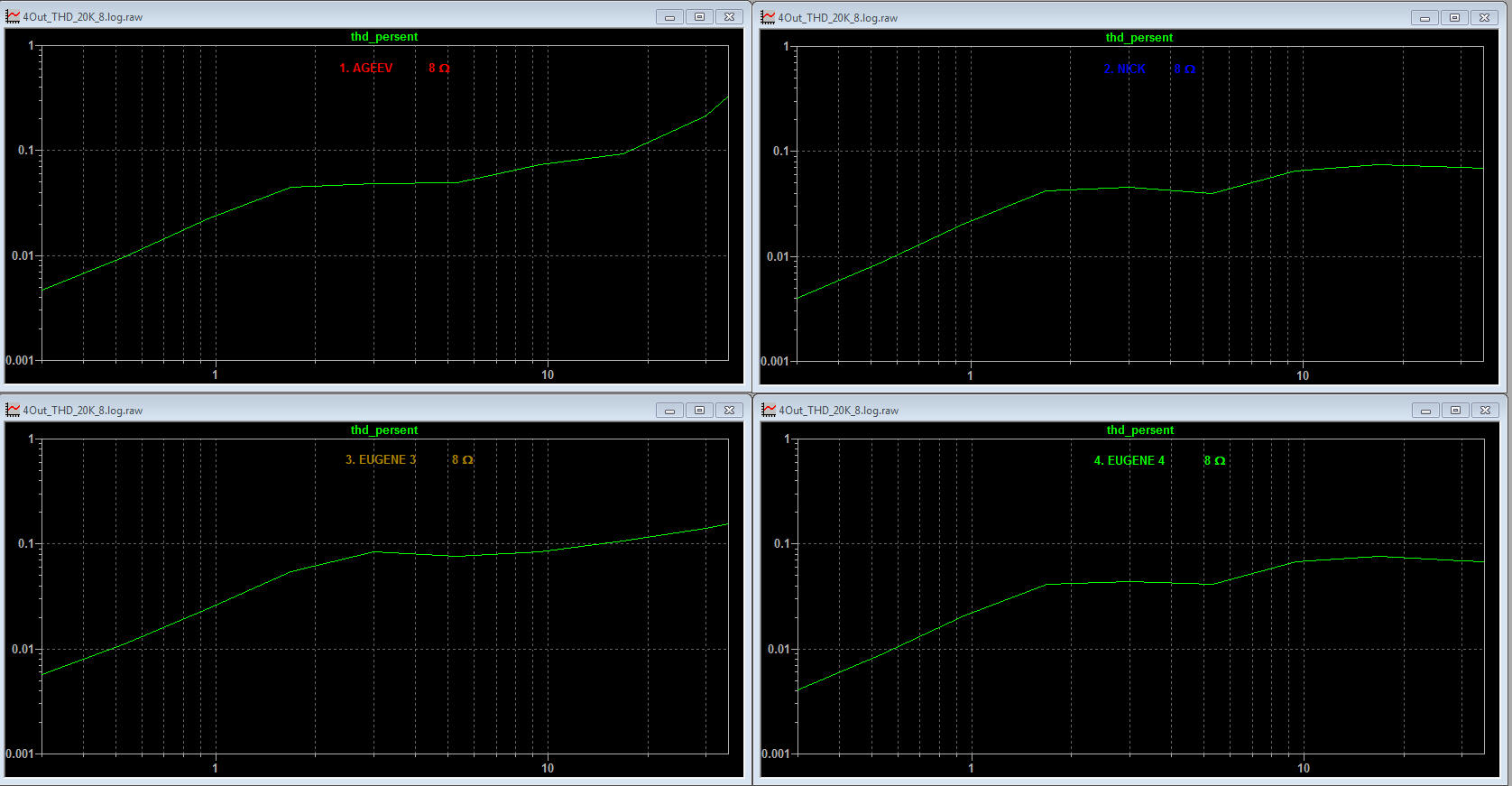Open system menu icon of EUGENE 3 window
The height and width of the screenshot is (786, 1512).
click(x=13, y=410)
